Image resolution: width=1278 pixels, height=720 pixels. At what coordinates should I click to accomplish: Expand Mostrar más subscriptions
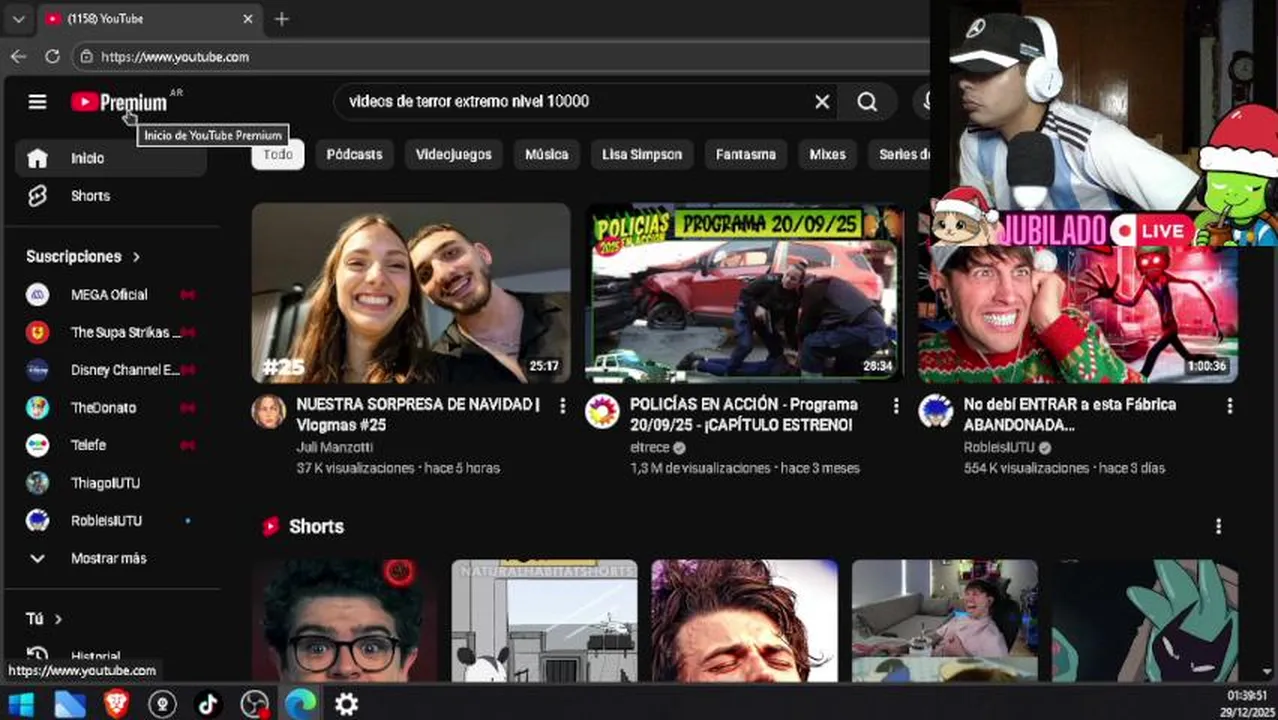click(x=110, y=558)
